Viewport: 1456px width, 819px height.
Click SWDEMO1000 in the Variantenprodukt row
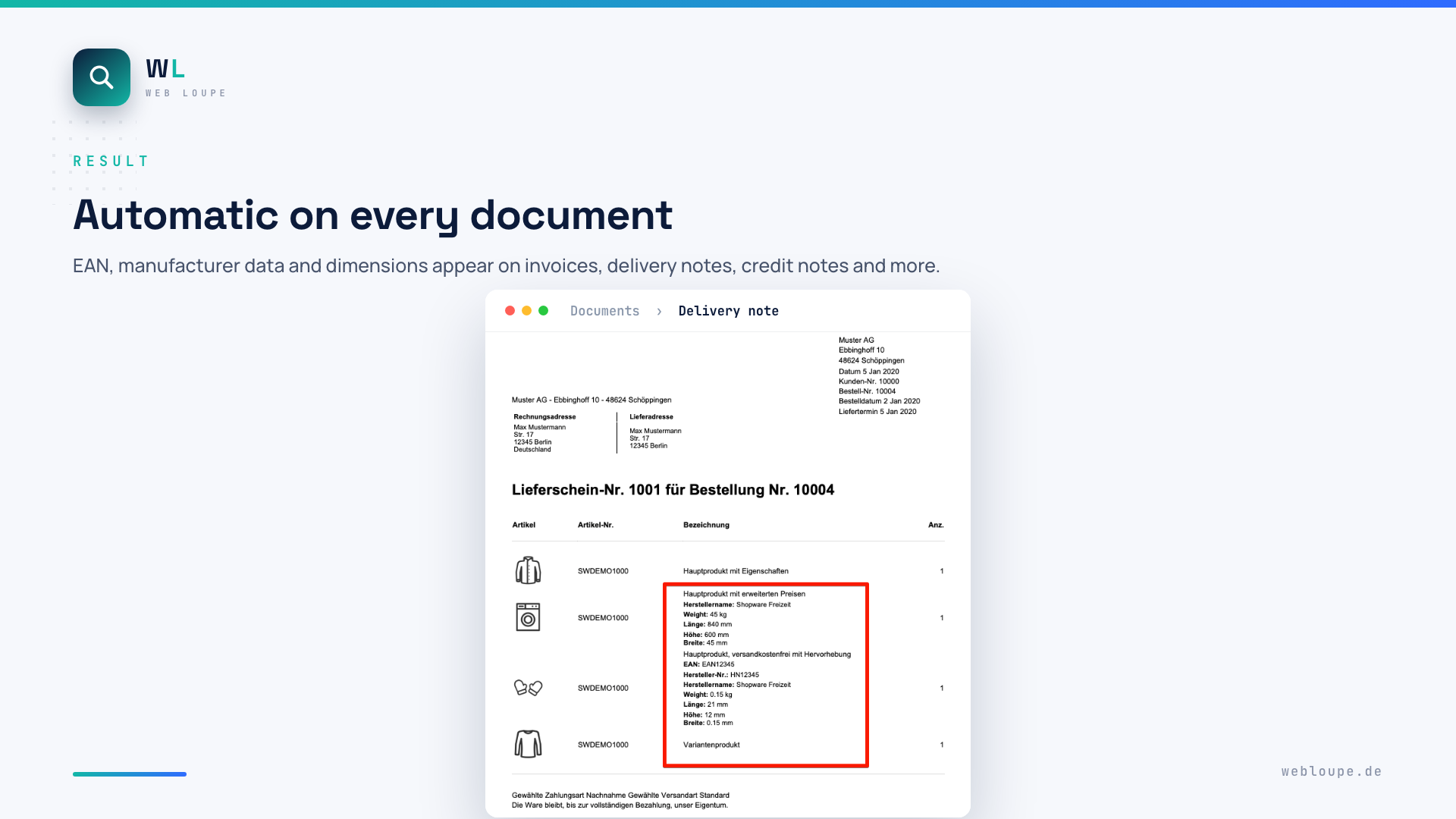pos(603,745)
